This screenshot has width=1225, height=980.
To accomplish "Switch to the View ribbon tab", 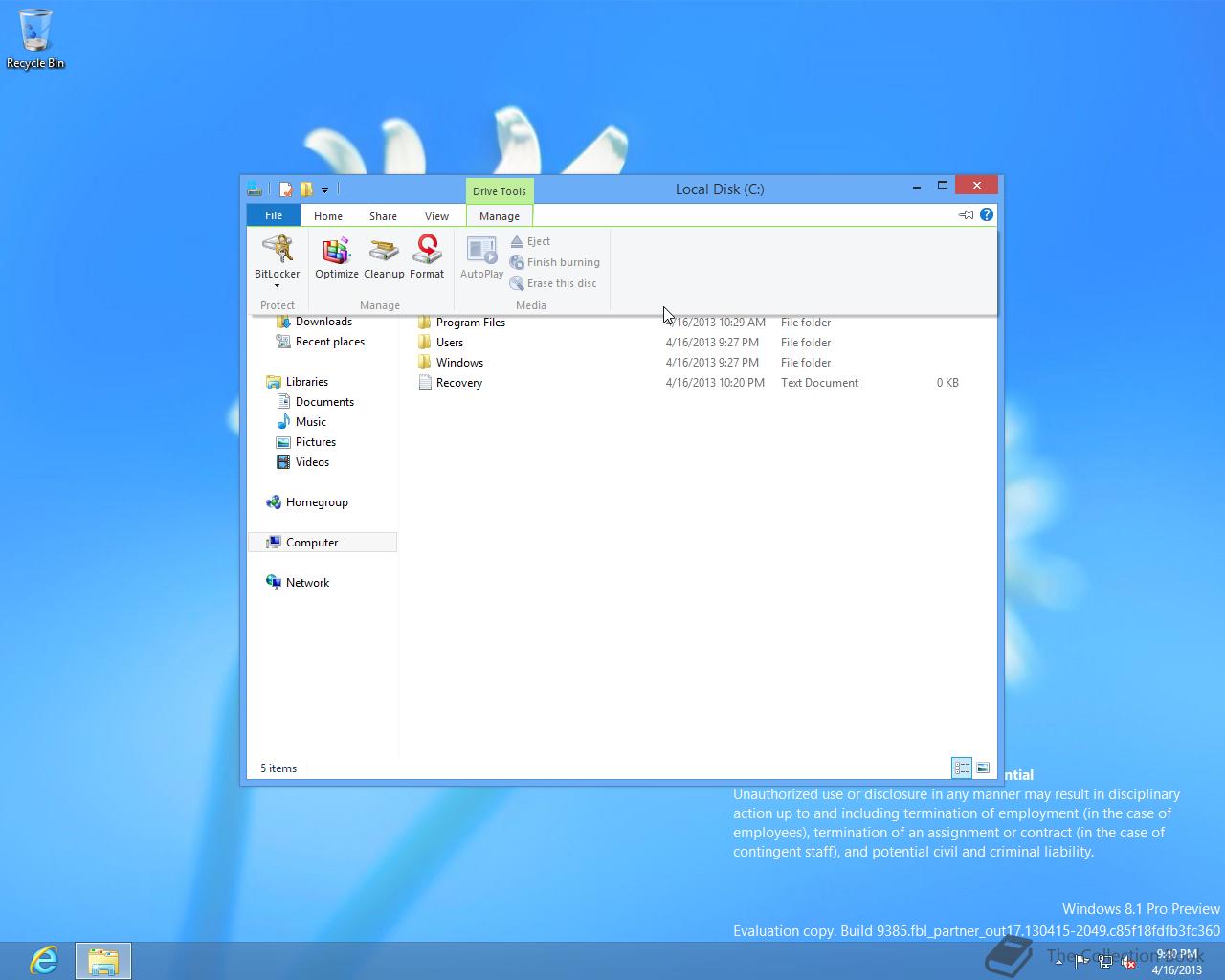I will click(x=437, y=216).
